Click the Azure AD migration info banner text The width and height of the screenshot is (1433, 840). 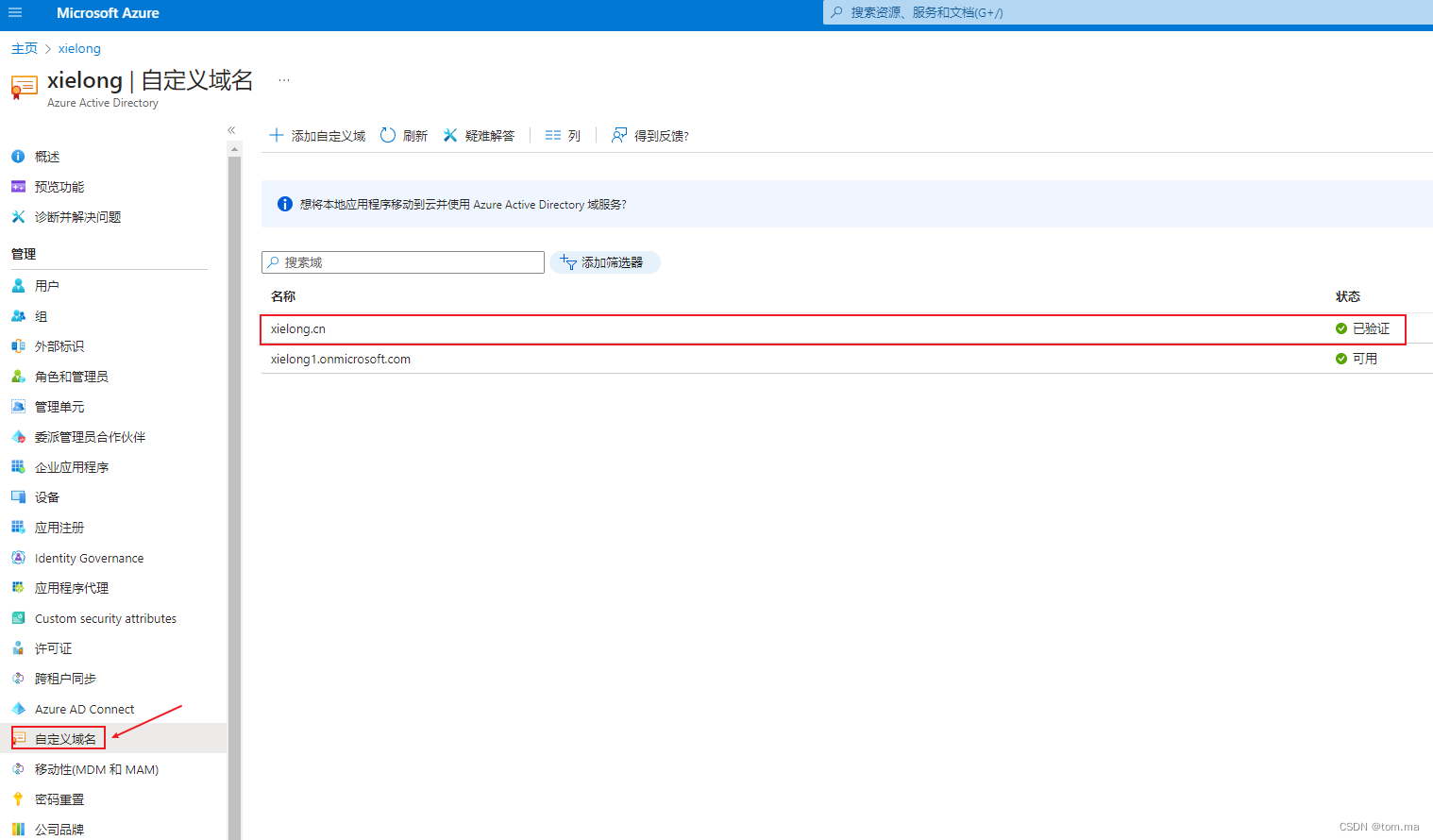click(x=463, y=204)
